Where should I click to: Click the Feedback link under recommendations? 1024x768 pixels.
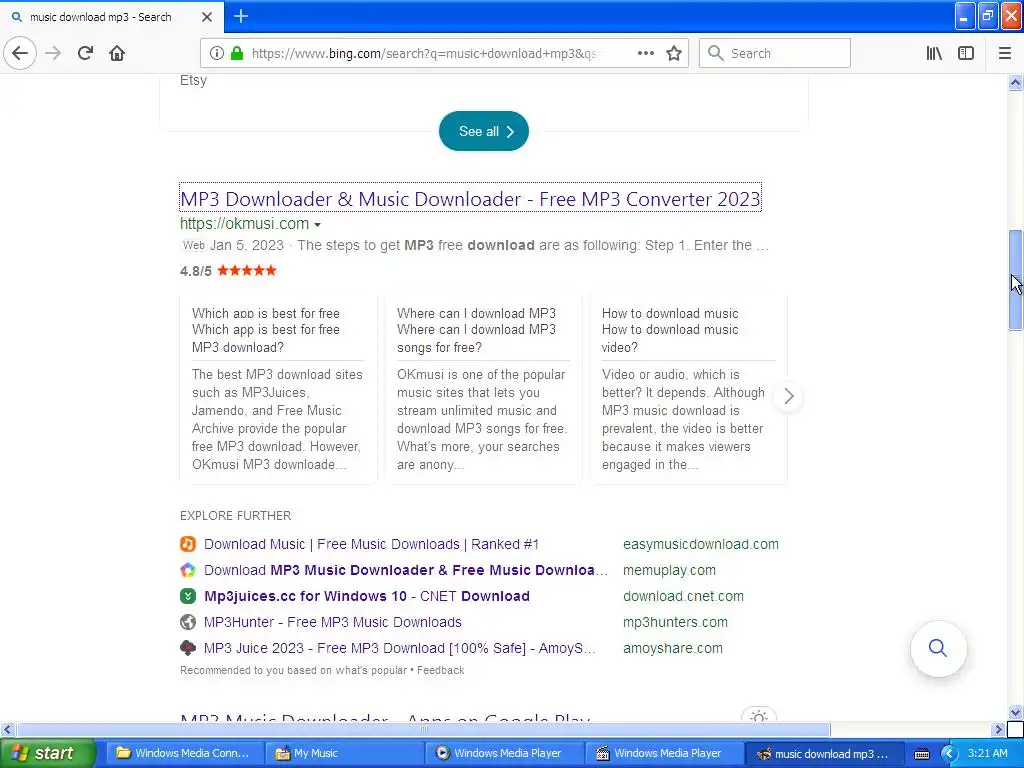pyautogui.click(x=440, y=670)
